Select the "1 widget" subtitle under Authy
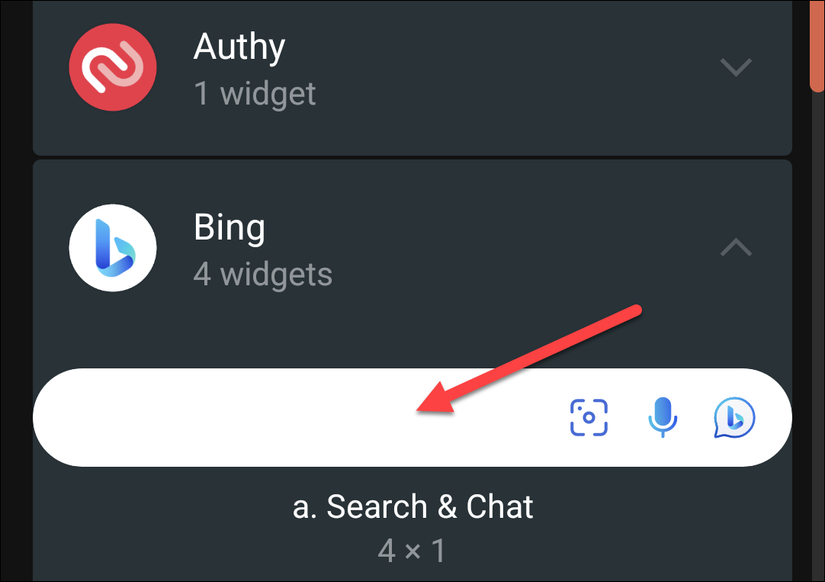The width and height of the screenshot is (825, 582). [x=255, y=94]
